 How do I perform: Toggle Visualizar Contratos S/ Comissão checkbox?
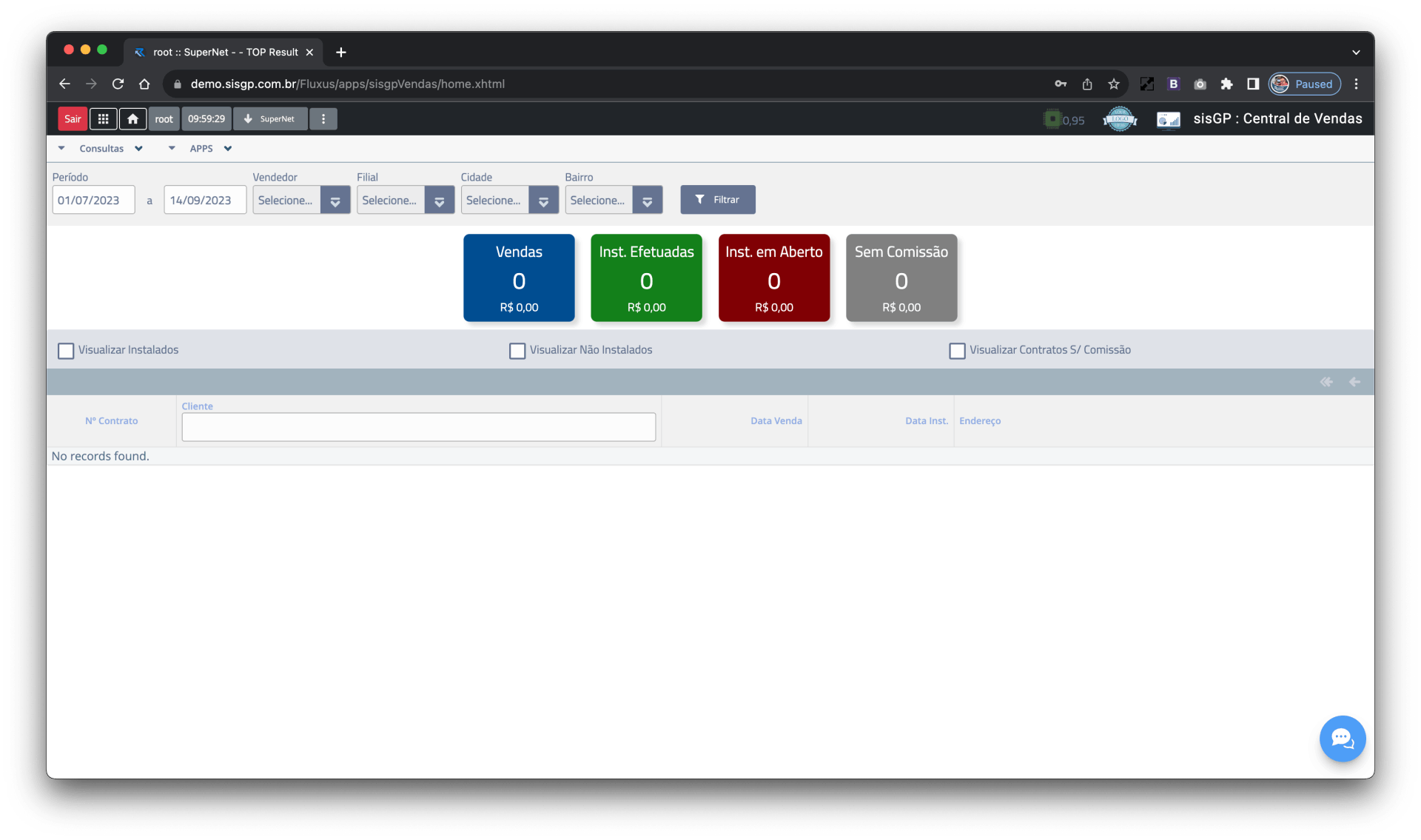pyautogui.click(x=957, y=350)
